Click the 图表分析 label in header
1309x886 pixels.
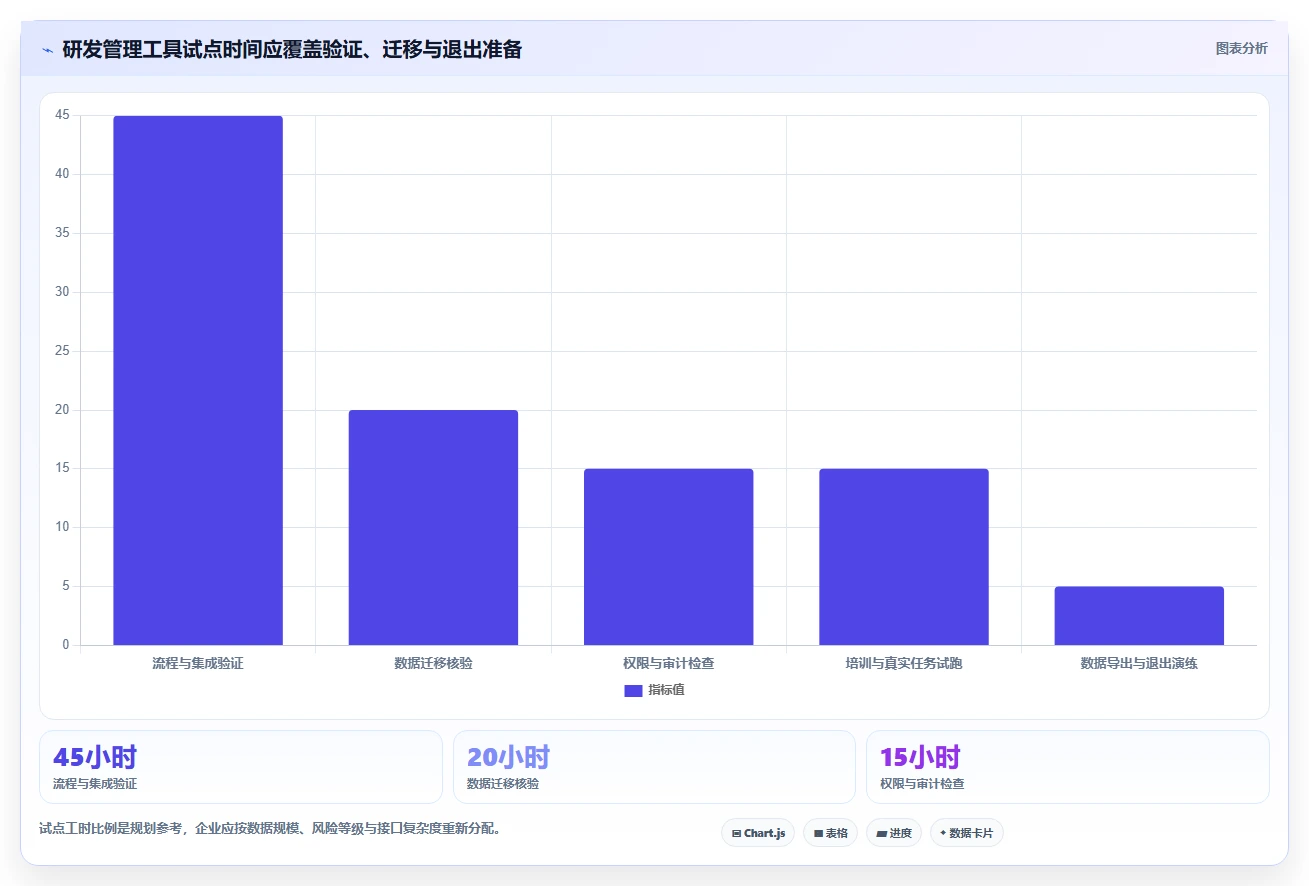tap(1241, 48)
